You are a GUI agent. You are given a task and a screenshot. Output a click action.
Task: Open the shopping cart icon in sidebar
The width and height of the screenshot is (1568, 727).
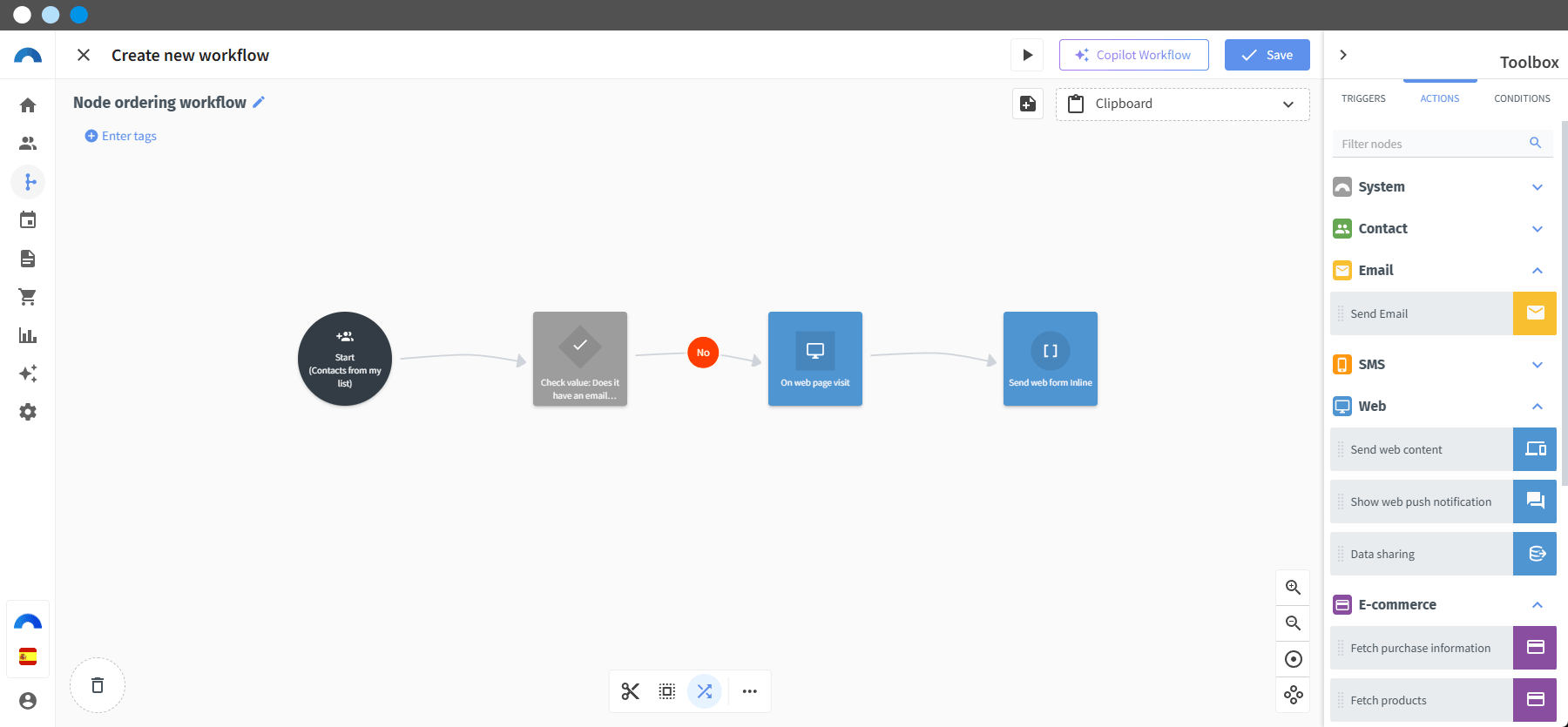(x=28, y=297)
